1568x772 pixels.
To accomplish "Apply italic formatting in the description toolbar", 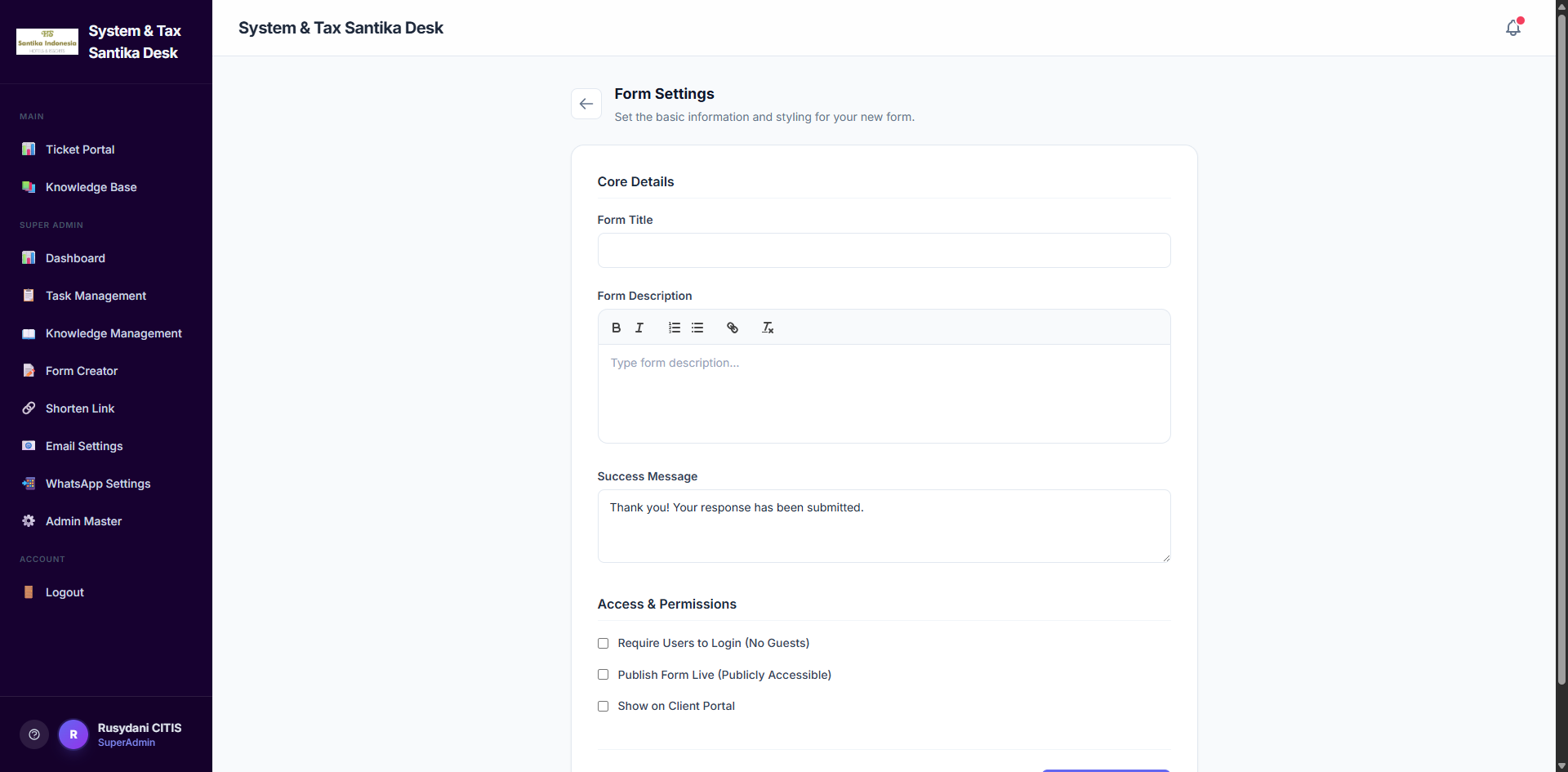I will (x=639, y=327).
